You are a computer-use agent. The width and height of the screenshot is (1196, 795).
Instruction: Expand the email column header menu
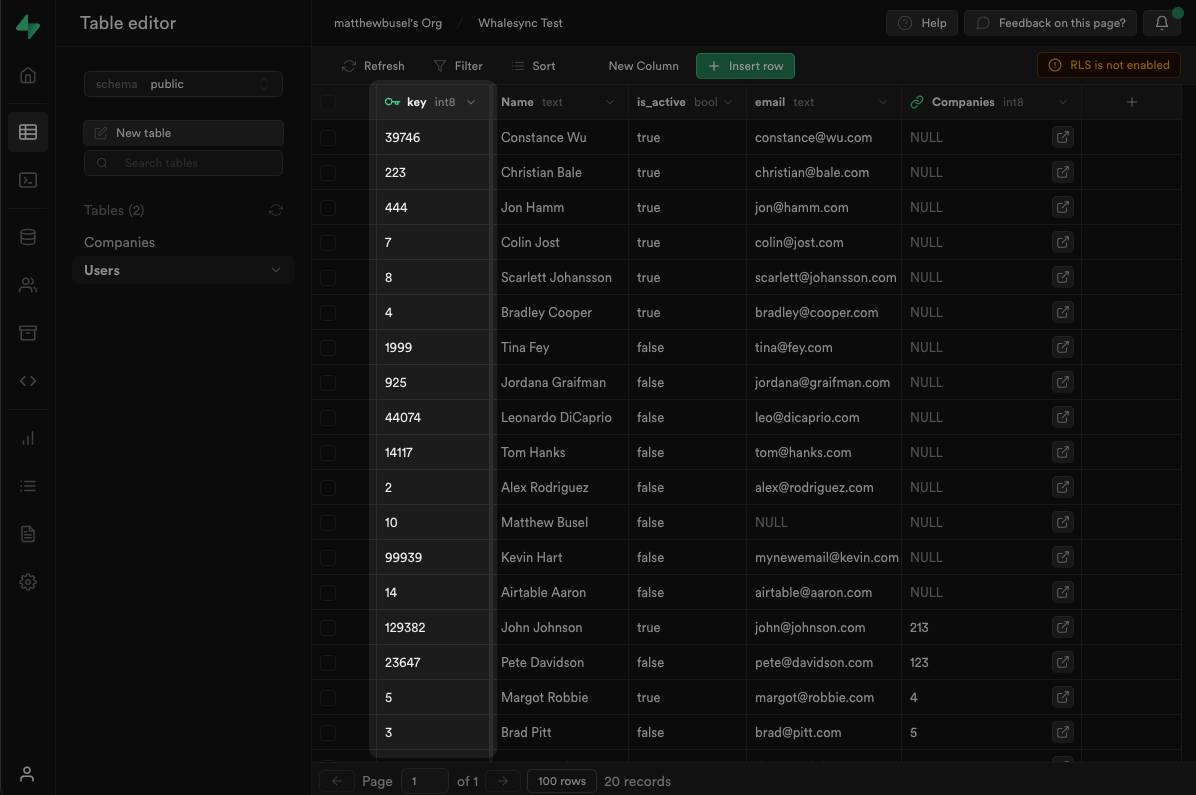tap(883, 102)
